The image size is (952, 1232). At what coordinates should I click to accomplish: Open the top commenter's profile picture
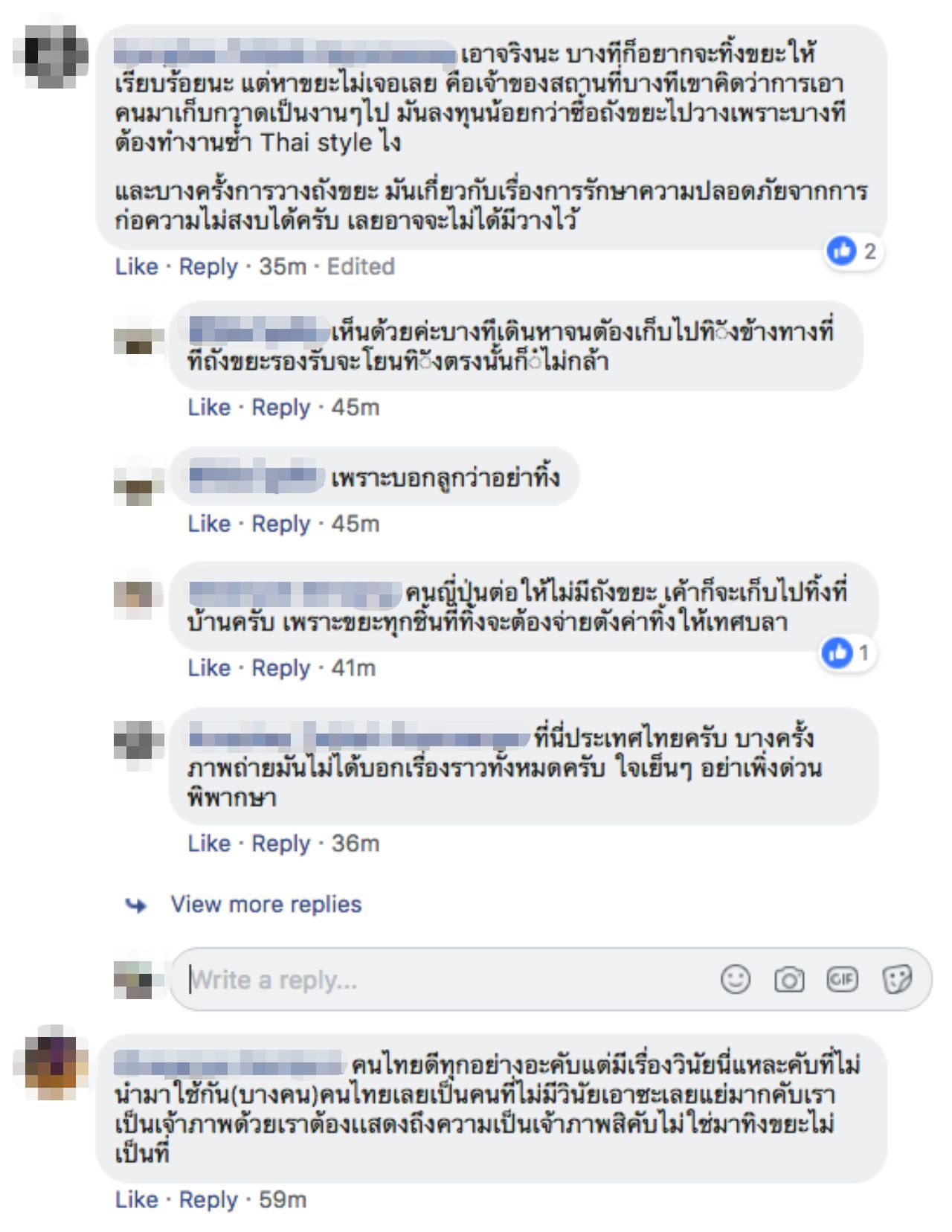coord(51,57)
